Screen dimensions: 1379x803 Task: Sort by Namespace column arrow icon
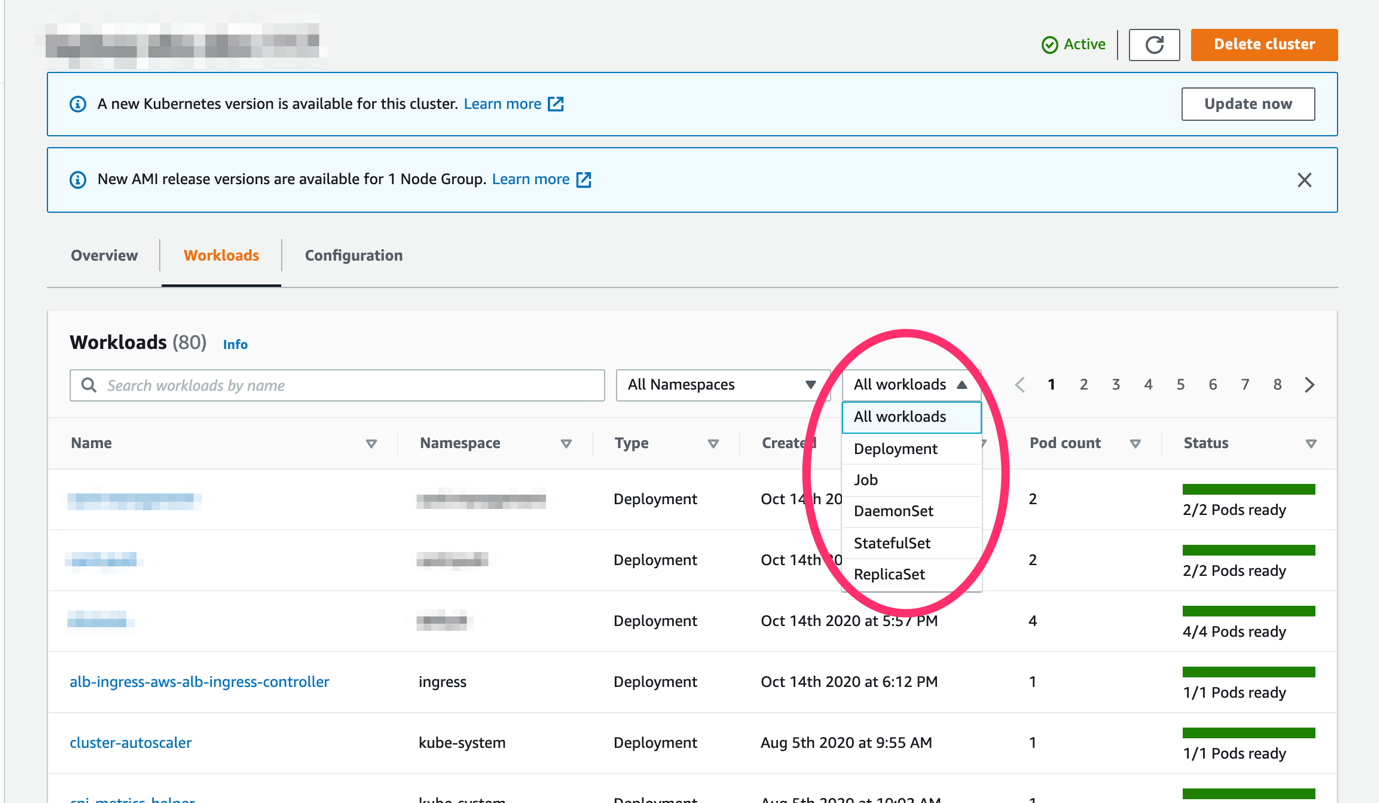click(566, 444)
